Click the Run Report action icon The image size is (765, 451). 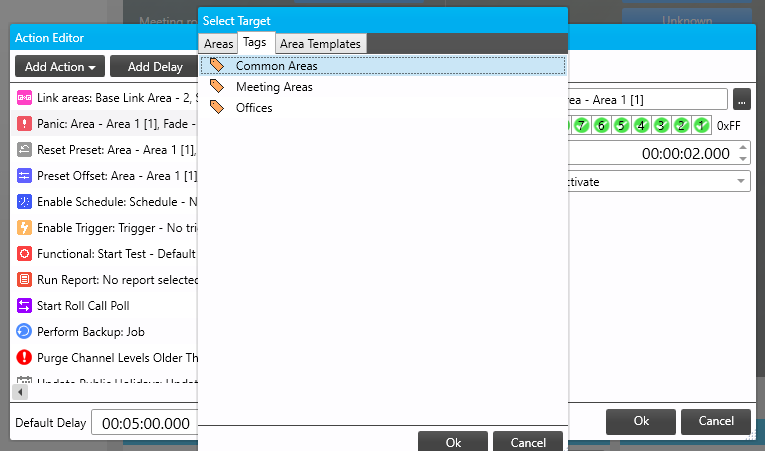24,279
